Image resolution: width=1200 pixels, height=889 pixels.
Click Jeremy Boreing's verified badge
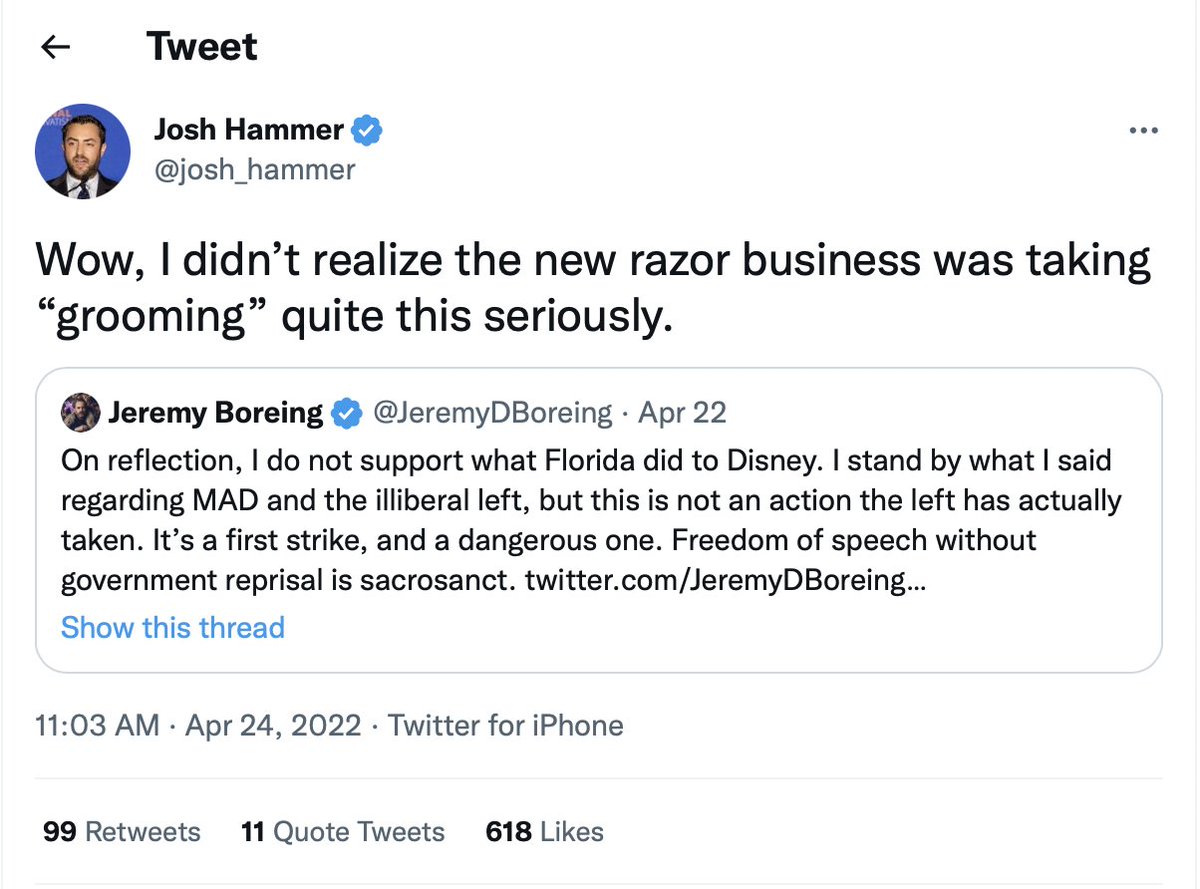(346, 412)
